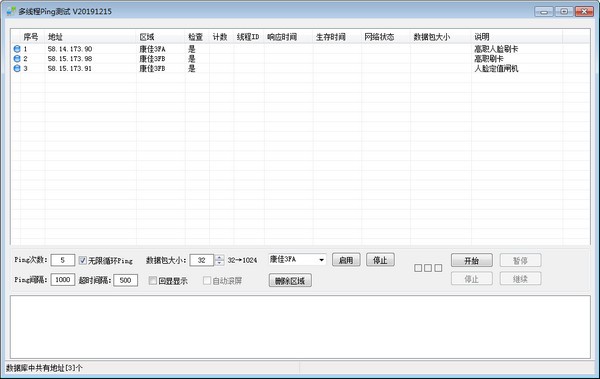
Task: Tick the 自动滚屏 checkbox
Action: click(207, 281)
